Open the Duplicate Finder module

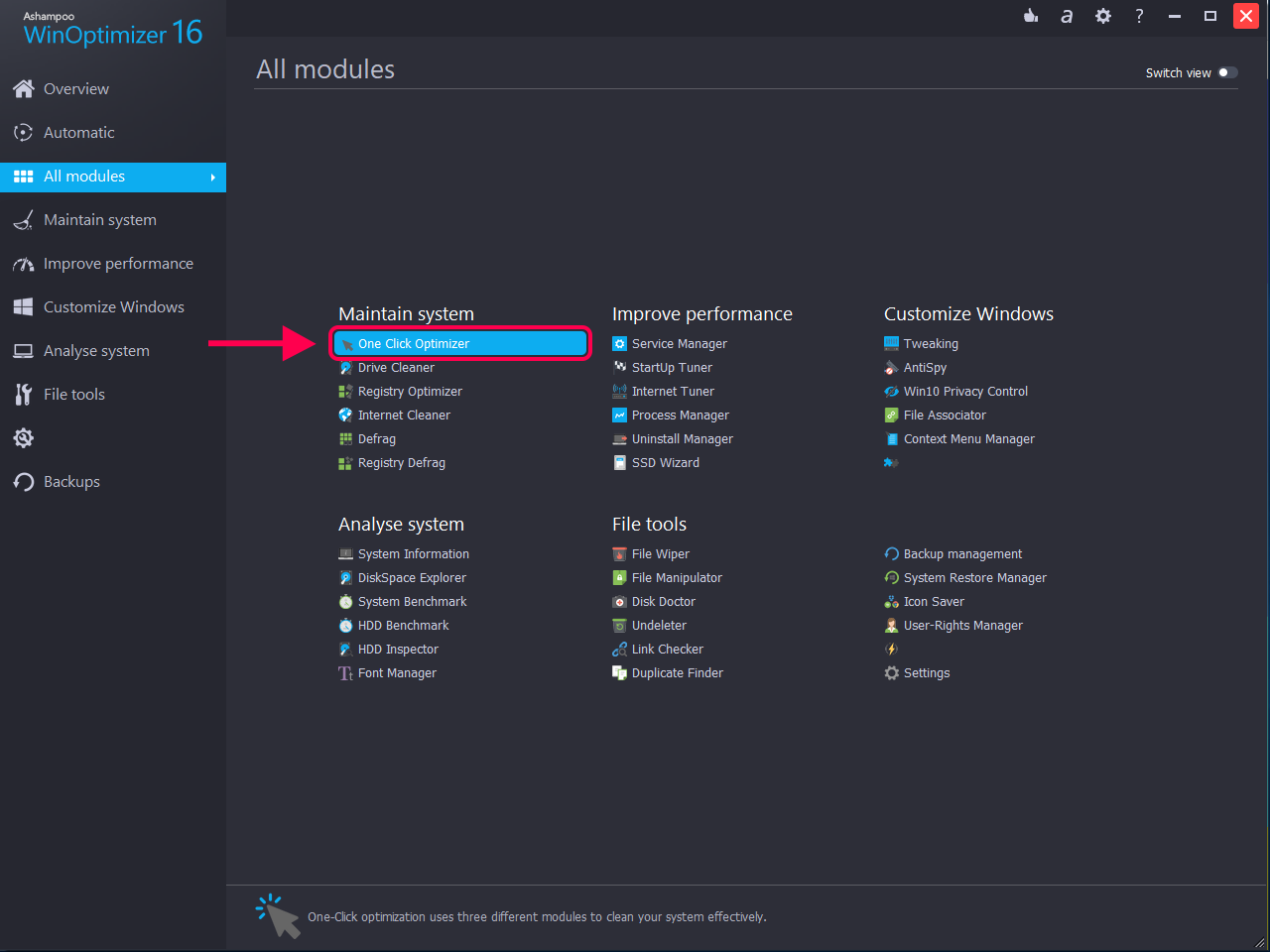tap(677, 673)
